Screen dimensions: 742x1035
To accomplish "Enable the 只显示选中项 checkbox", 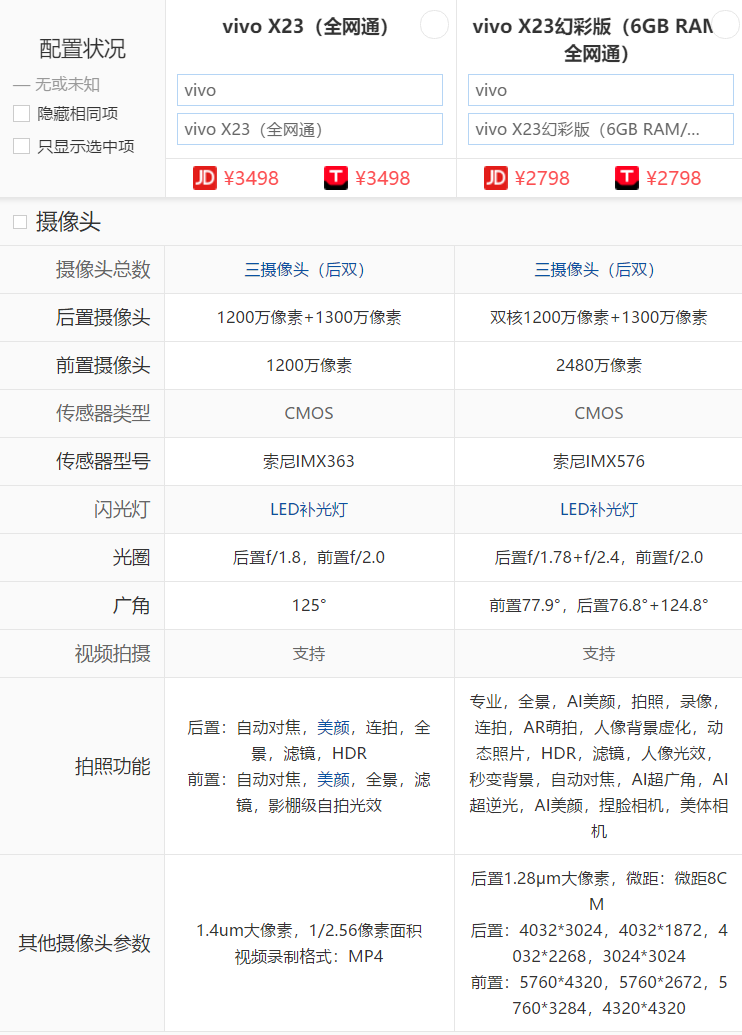I will [22, 146].
